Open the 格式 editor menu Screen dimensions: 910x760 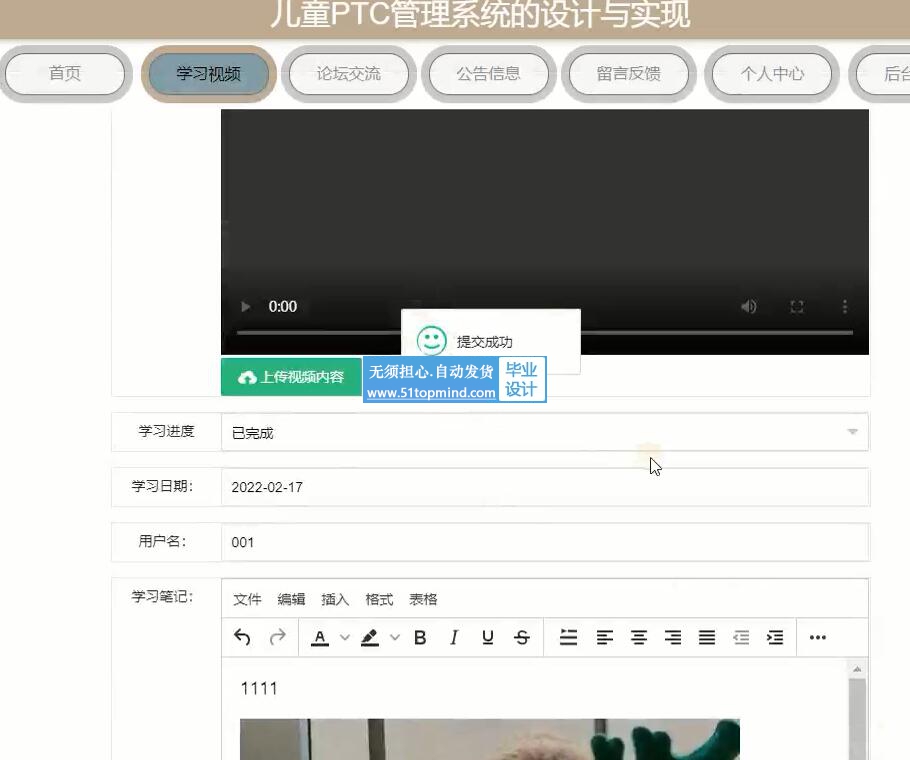tap(380, 599)
